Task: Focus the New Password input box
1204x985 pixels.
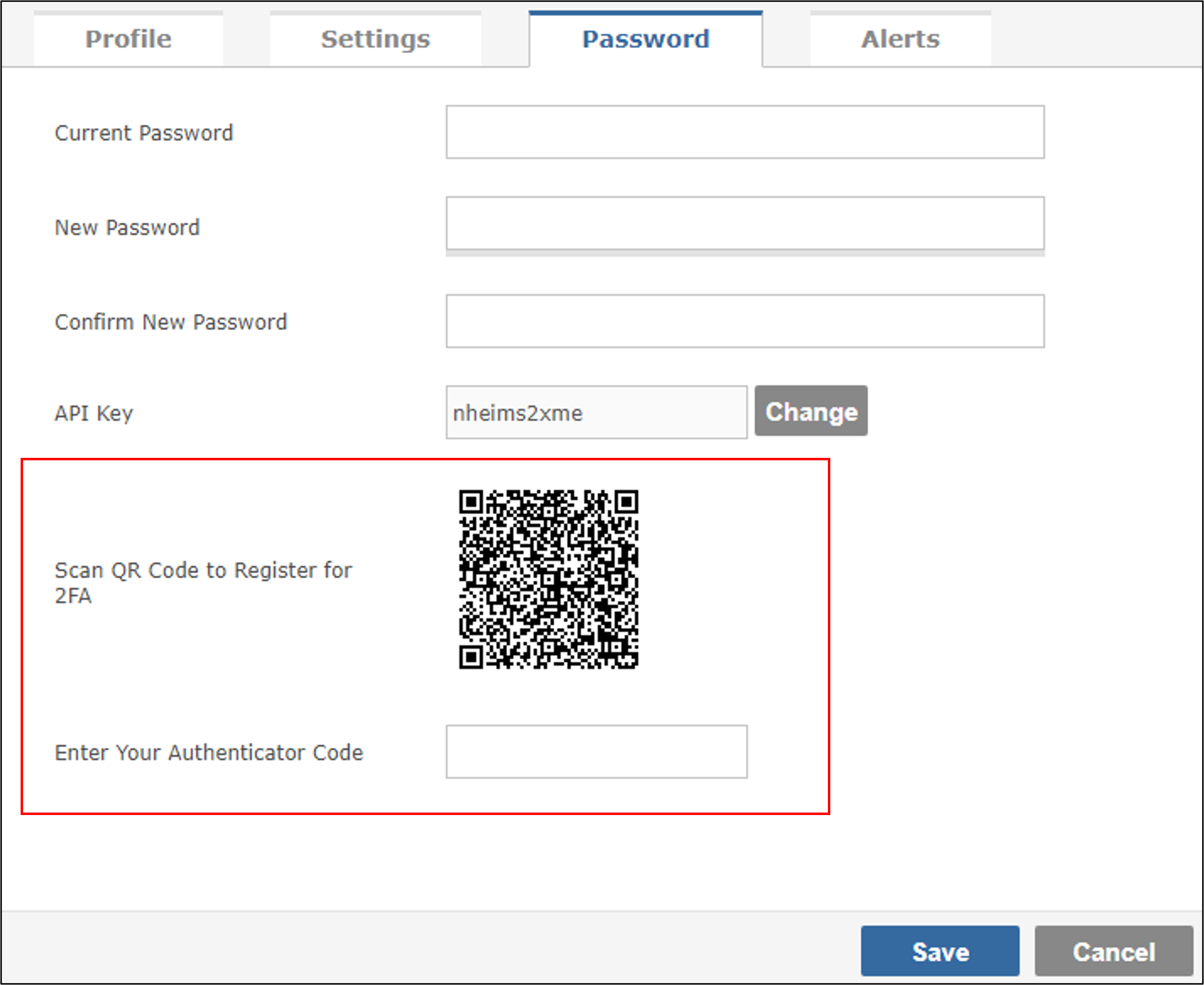Action: [x=744, y=223]
